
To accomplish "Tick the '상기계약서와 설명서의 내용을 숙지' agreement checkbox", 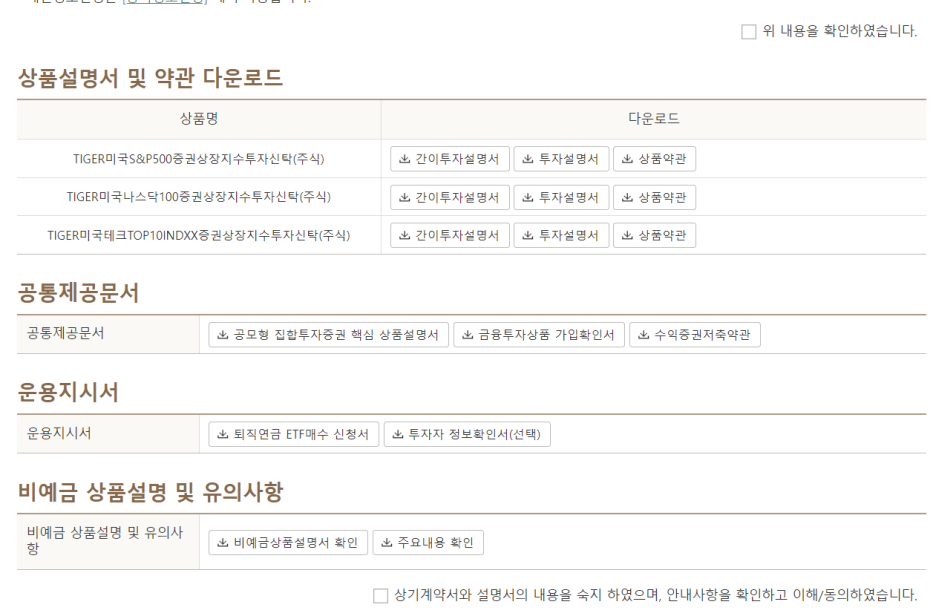I will (x=380, y=595).
